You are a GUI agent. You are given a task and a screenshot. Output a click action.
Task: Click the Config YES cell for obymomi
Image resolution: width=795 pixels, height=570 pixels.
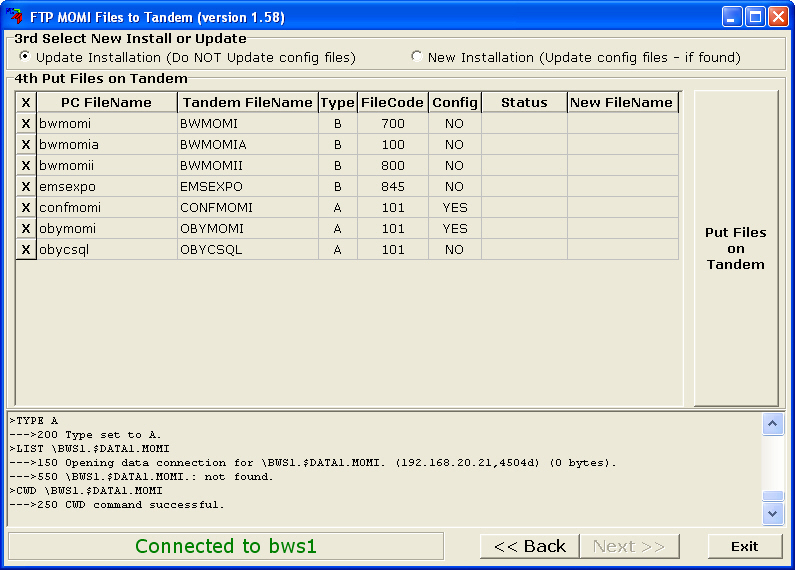pos(454,229)
